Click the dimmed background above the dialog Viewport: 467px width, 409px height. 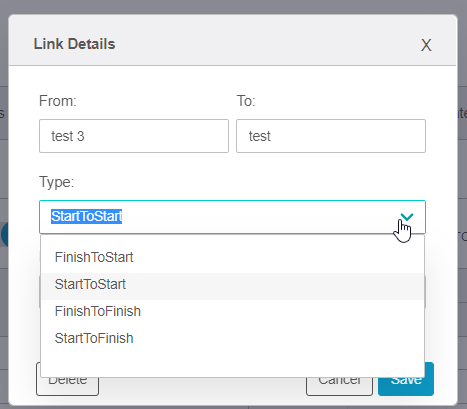233,7
